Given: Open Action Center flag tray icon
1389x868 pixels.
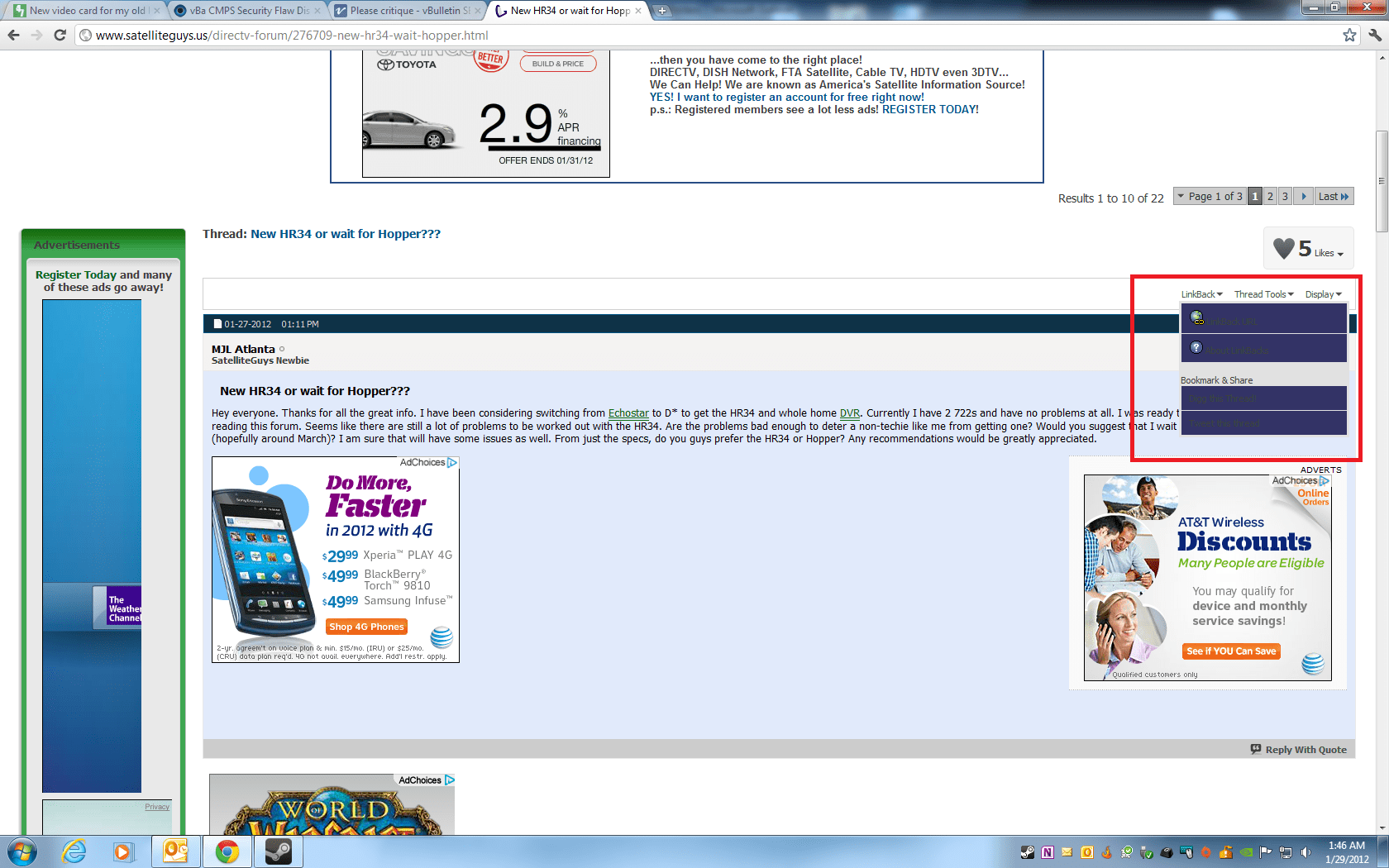Looking at the screenshot, I should click(x=1266, y=852).
